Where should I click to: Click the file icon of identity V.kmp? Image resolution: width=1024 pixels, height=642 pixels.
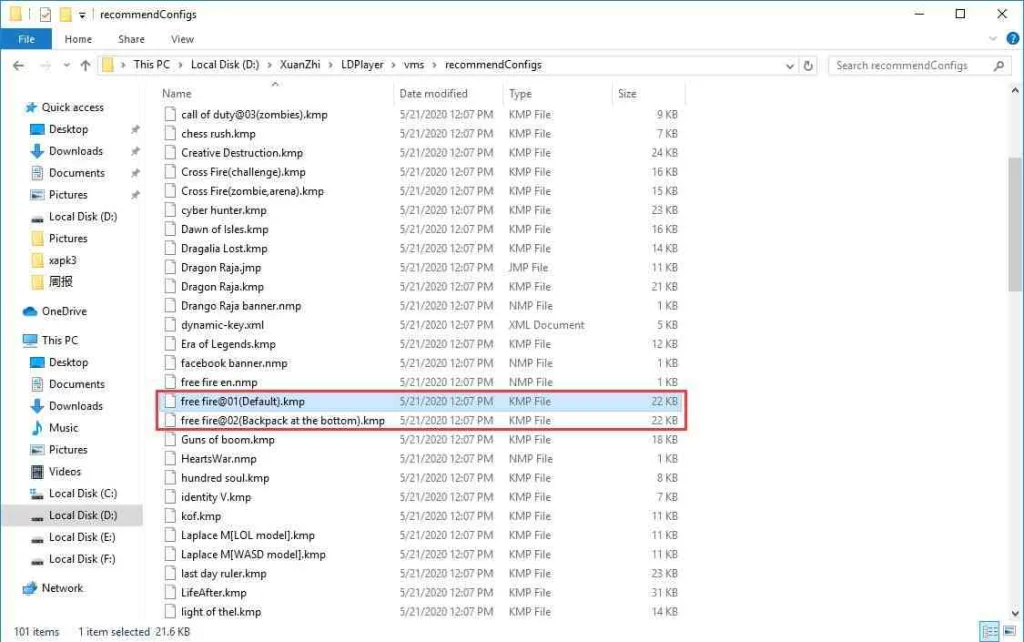pos(170,497)
